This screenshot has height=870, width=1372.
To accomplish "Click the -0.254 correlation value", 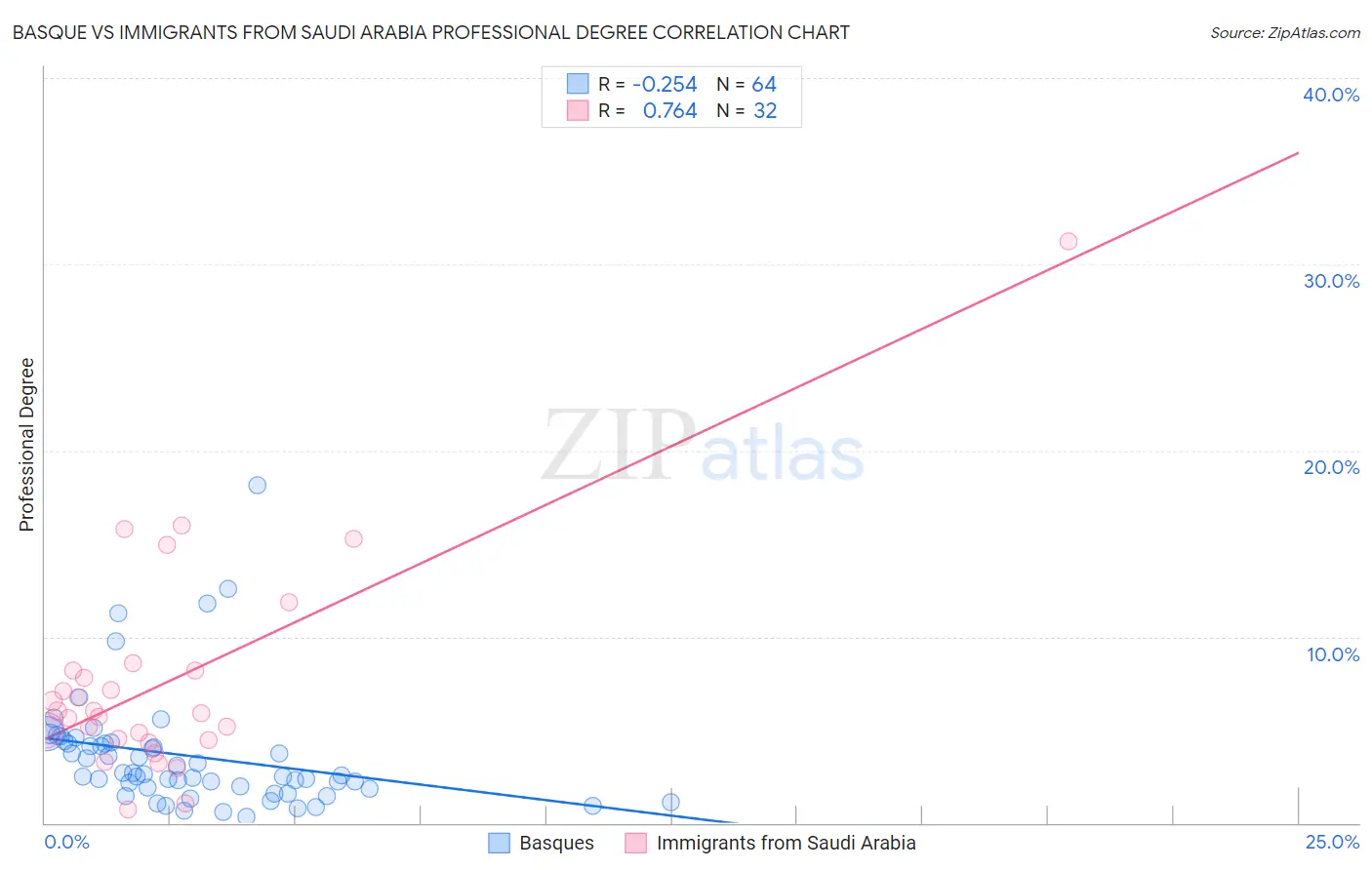I will tap(665, 84).
